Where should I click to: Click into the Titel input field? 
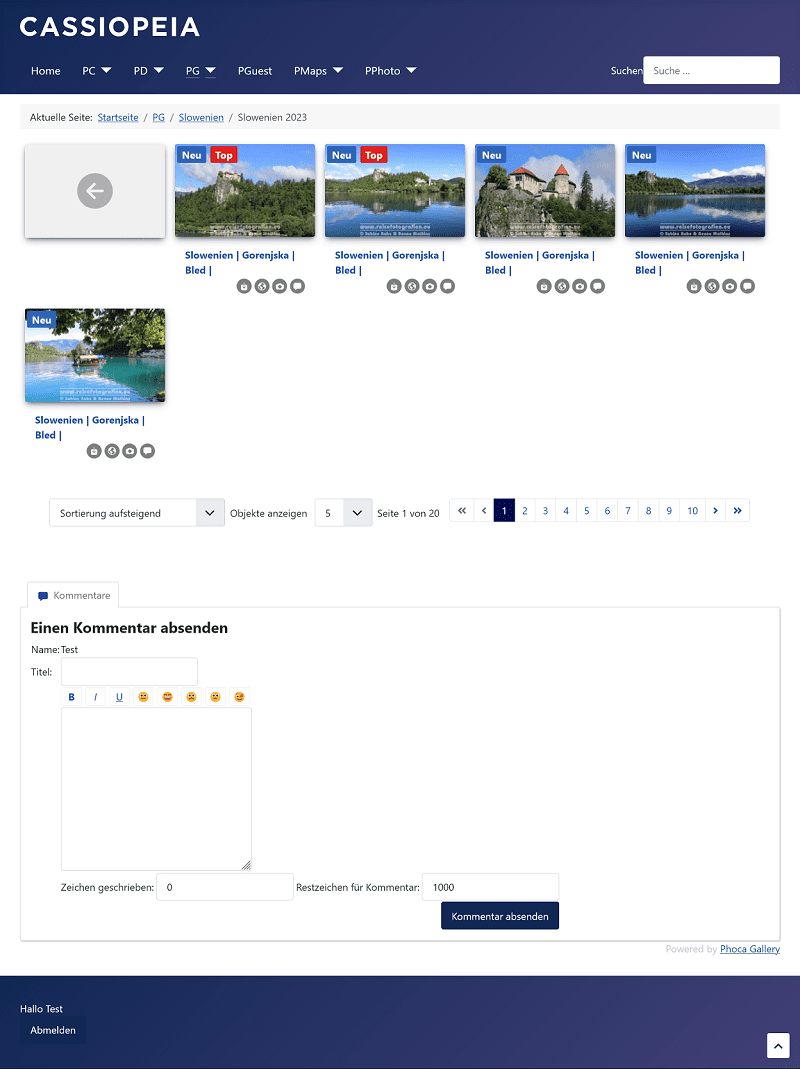coord(129,671)
